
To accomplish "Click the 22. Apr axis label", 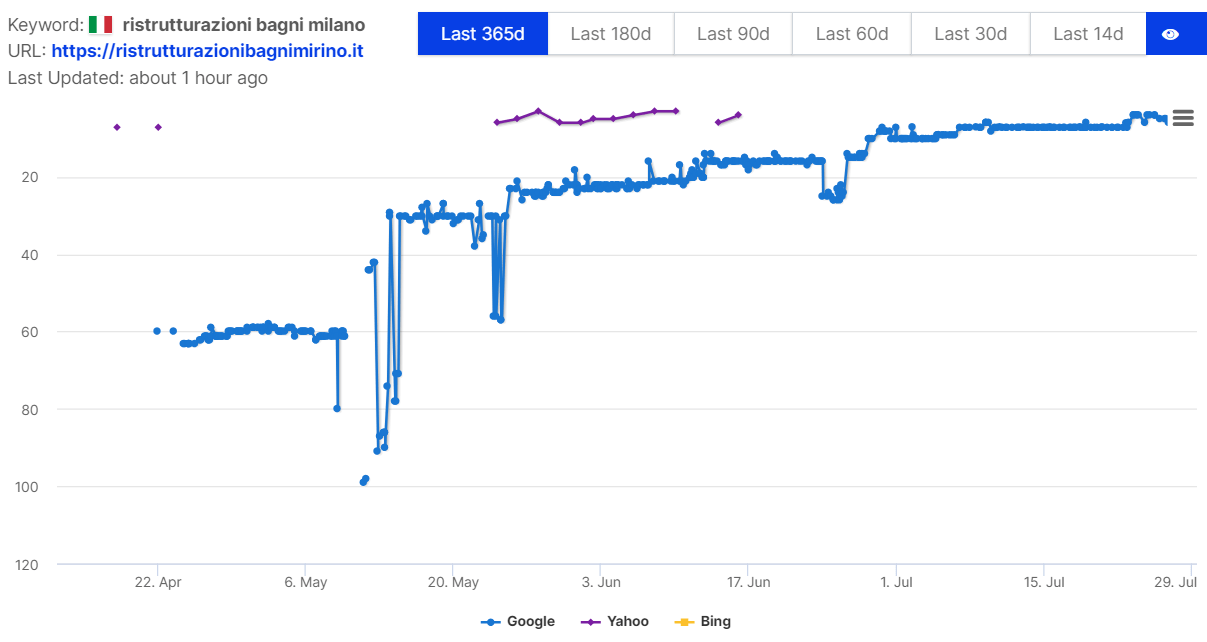I will point(157,582).
